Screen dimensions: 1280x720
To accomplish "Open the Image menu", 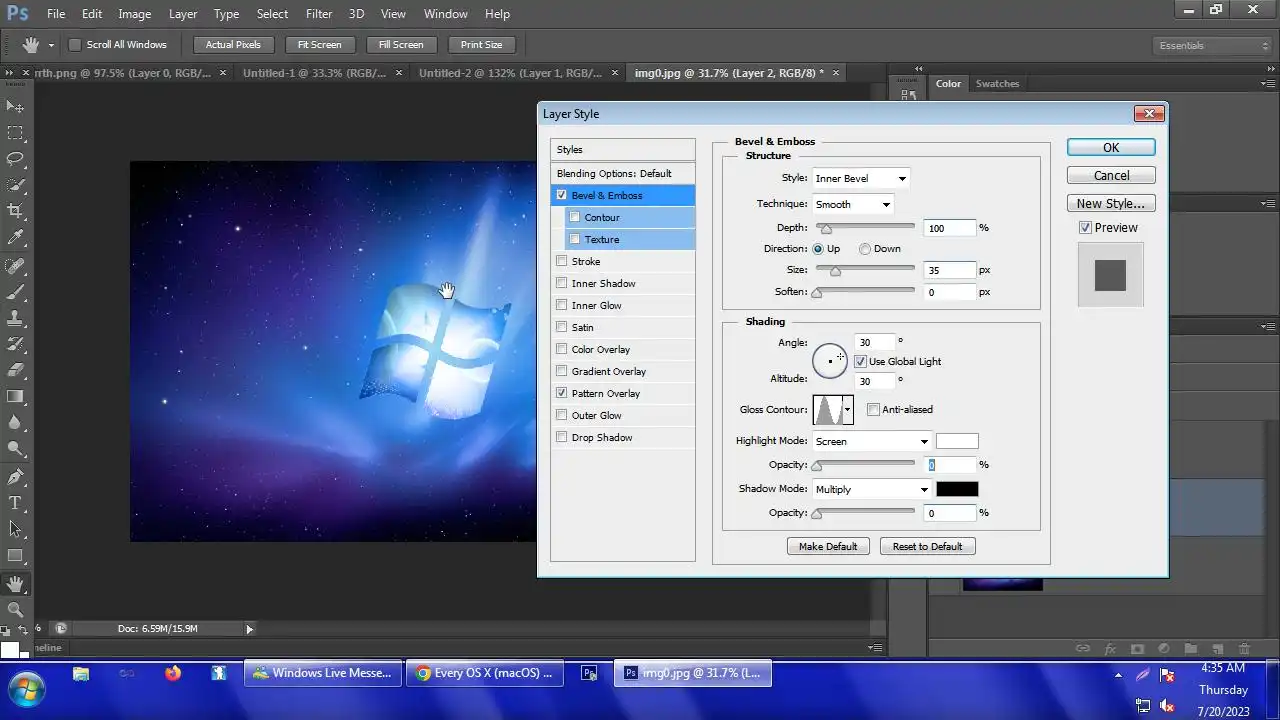I will click(135, 14).
